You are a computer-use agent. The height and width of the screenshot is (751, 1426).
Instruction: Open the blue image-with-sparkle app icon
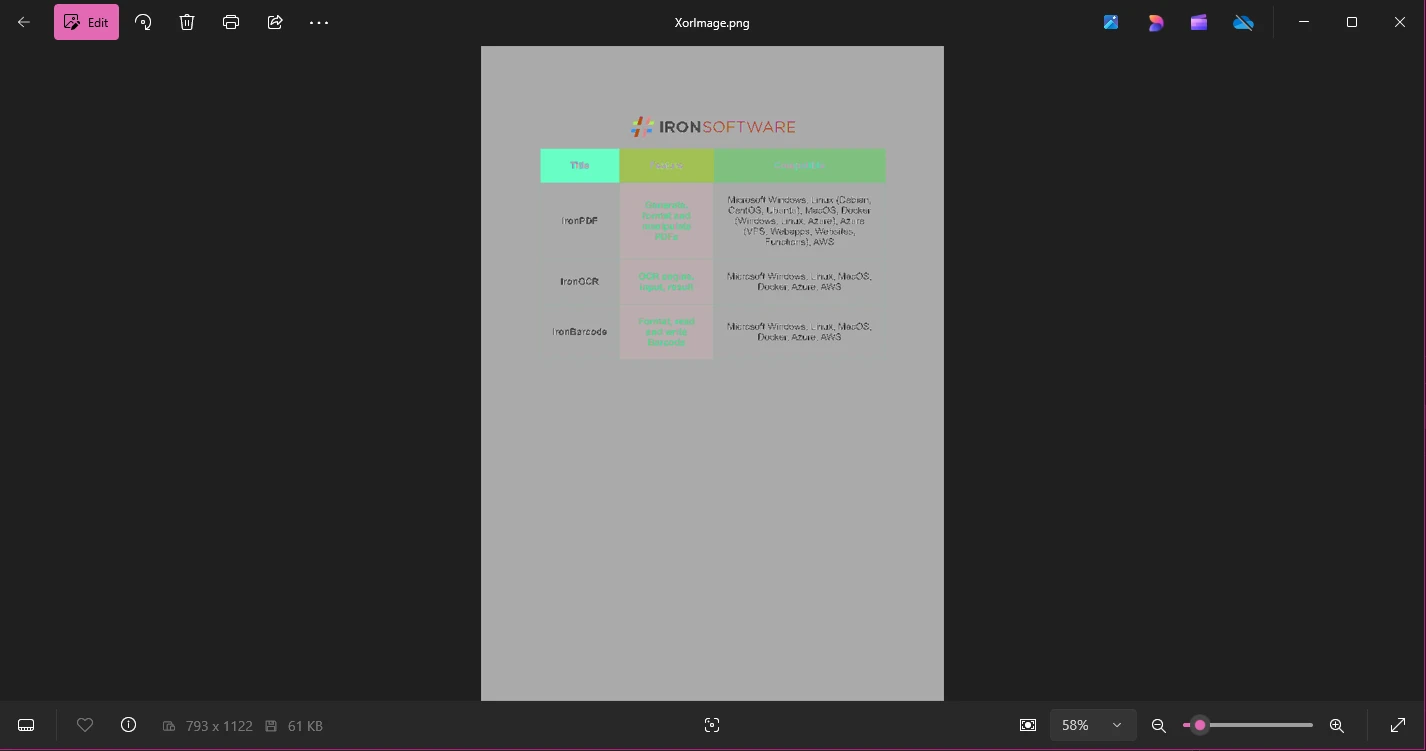[x=1111, y=22]
